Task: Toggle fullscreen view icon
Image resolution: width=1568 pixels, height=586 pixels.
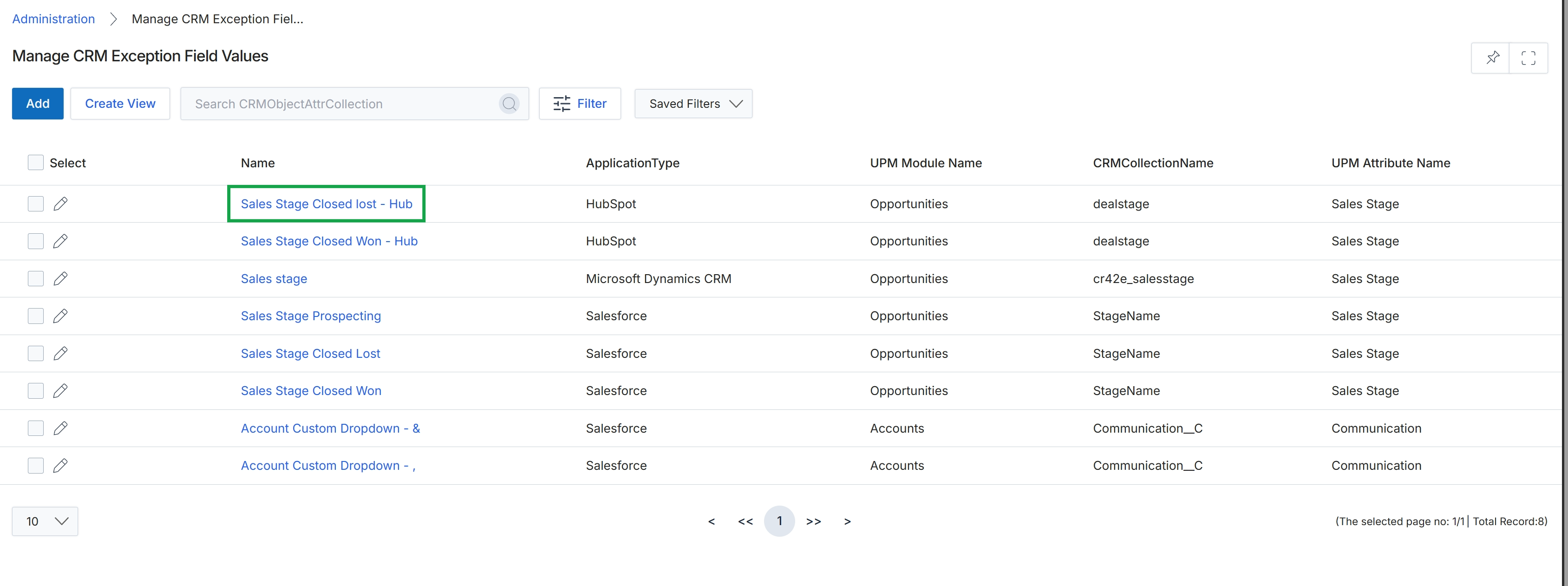Action: pyautogui.click(x=1528, y=58)
